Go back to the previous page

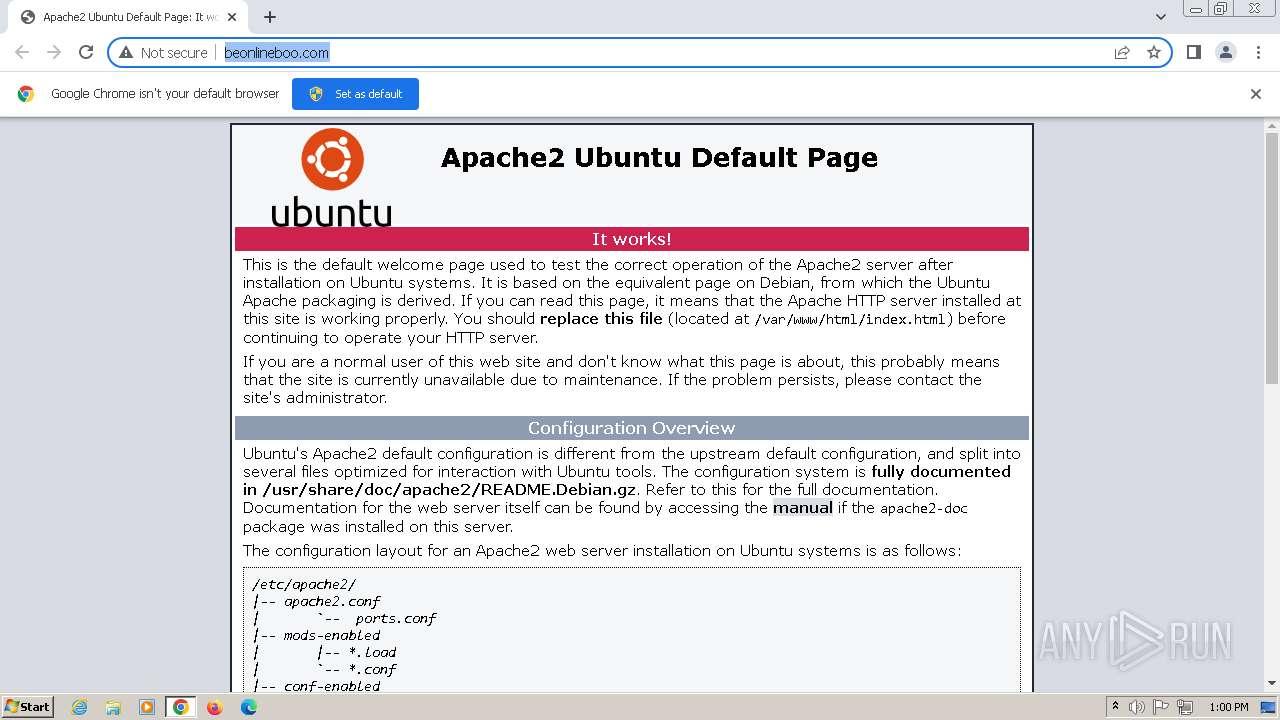pyautogui.click(x=22, y=52)
